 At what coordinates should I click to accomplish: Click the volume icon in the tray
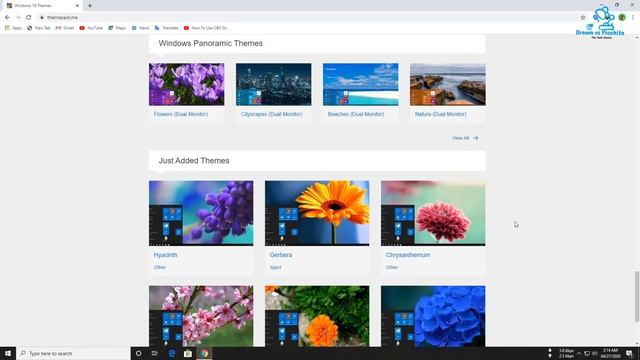coord(595,353)
